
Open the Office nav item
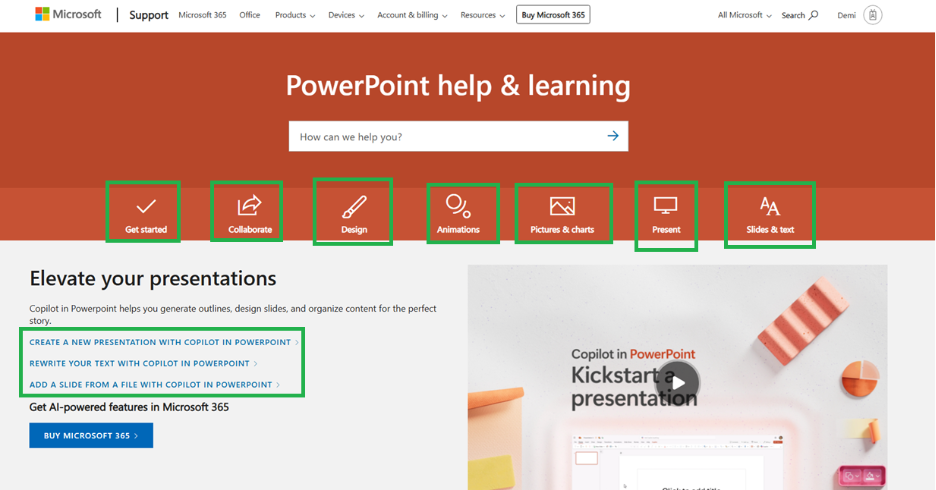[x=250, y=15]
